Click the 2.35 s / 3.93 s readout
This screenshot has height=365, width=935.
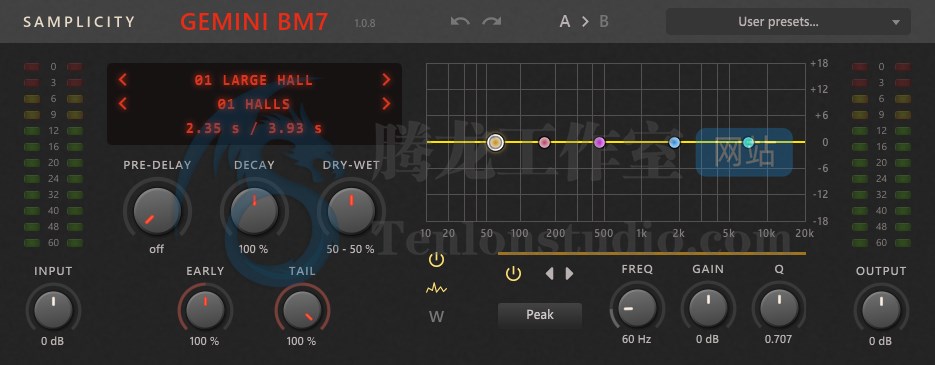[x=254, y=128]
